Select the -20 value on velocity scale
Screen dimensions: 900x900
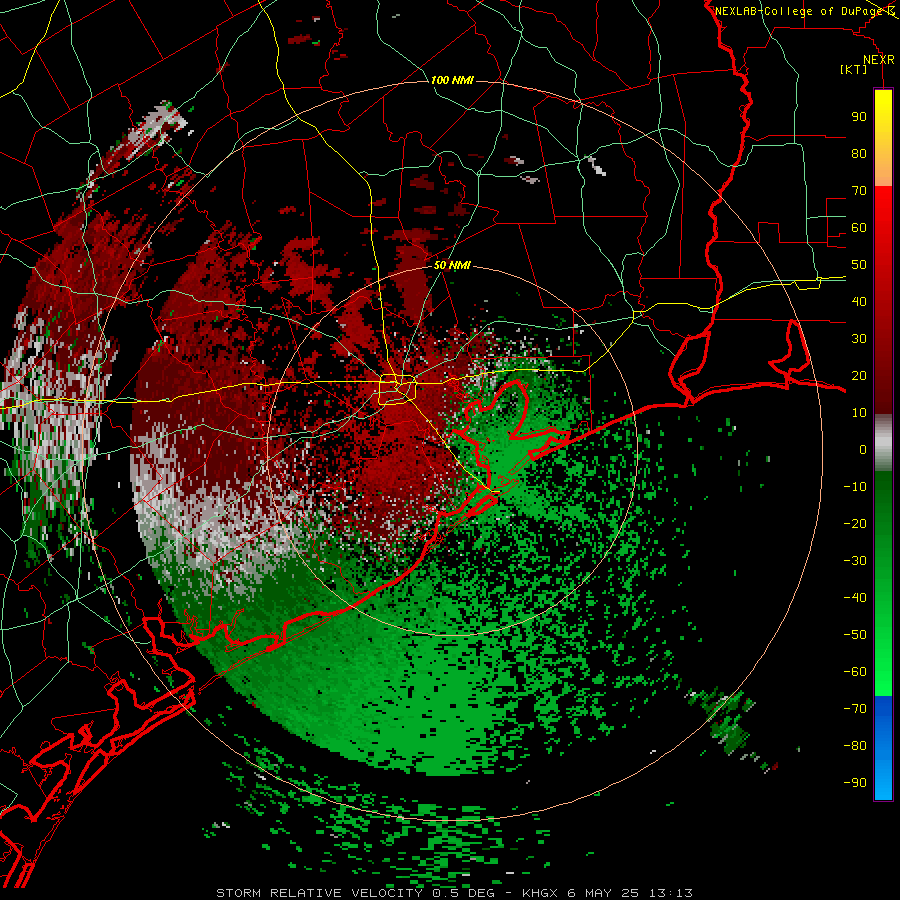[855, 524]
